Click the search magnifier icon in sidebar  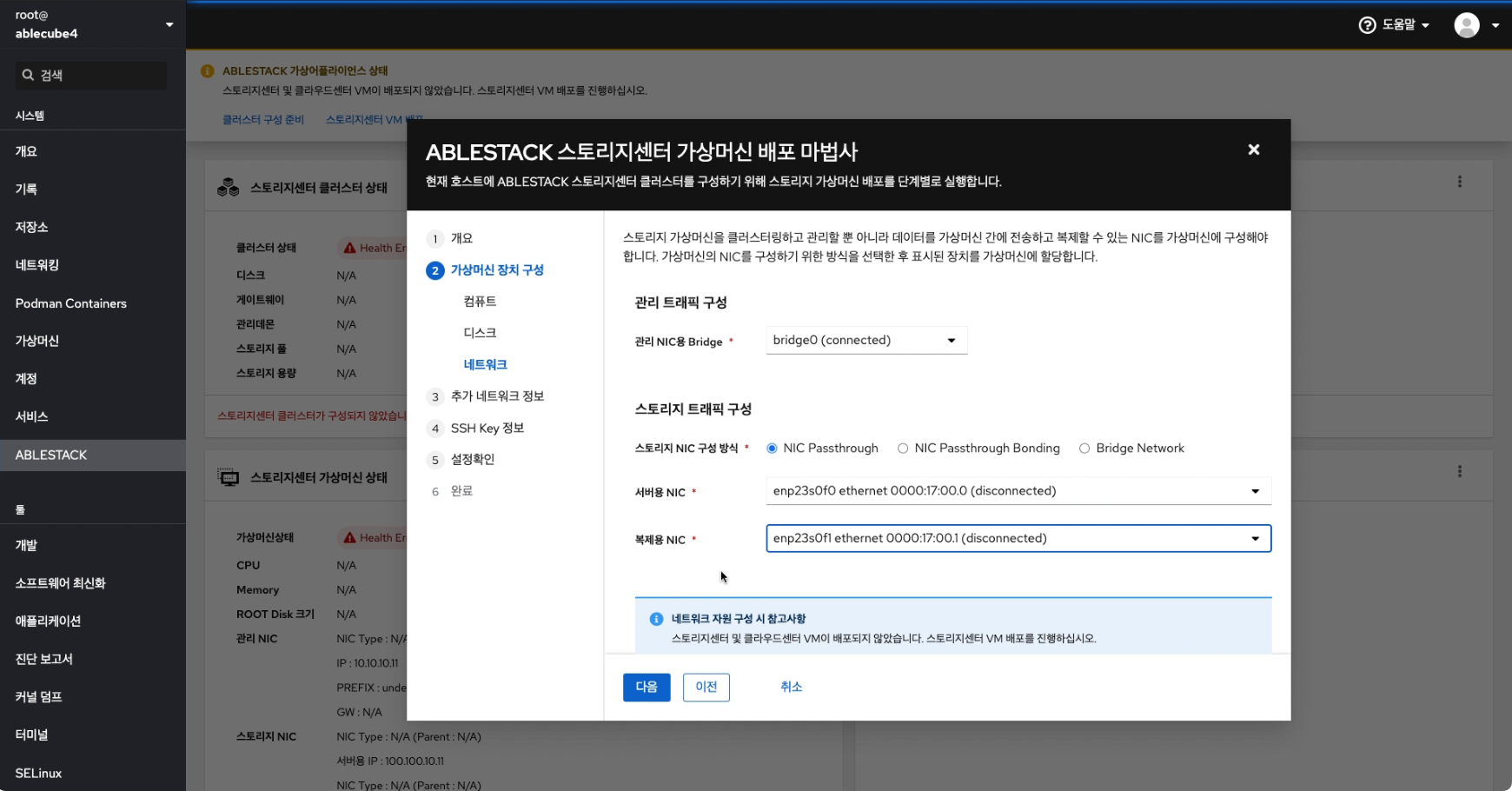click(28, 75)
